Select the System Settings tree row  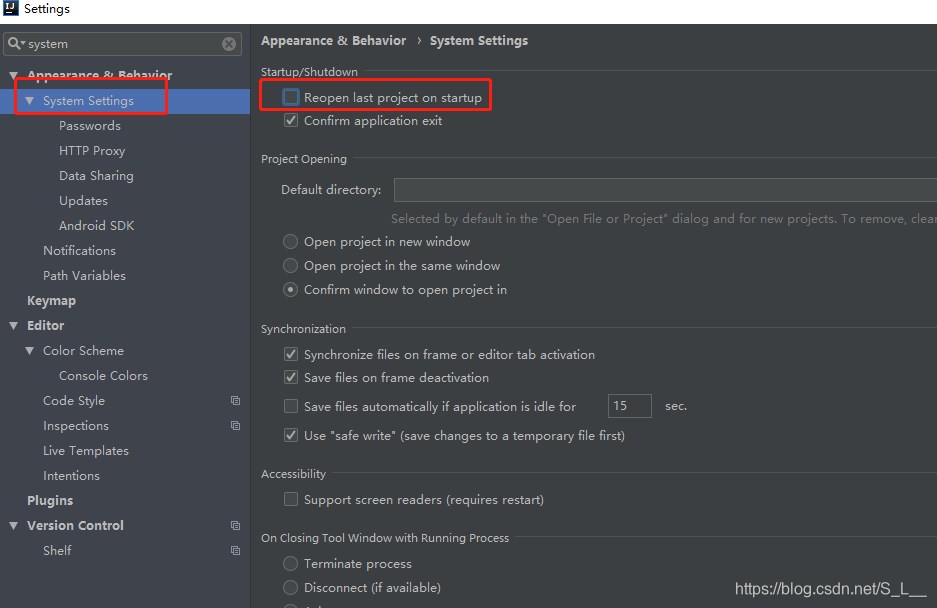tap(125, 101)
